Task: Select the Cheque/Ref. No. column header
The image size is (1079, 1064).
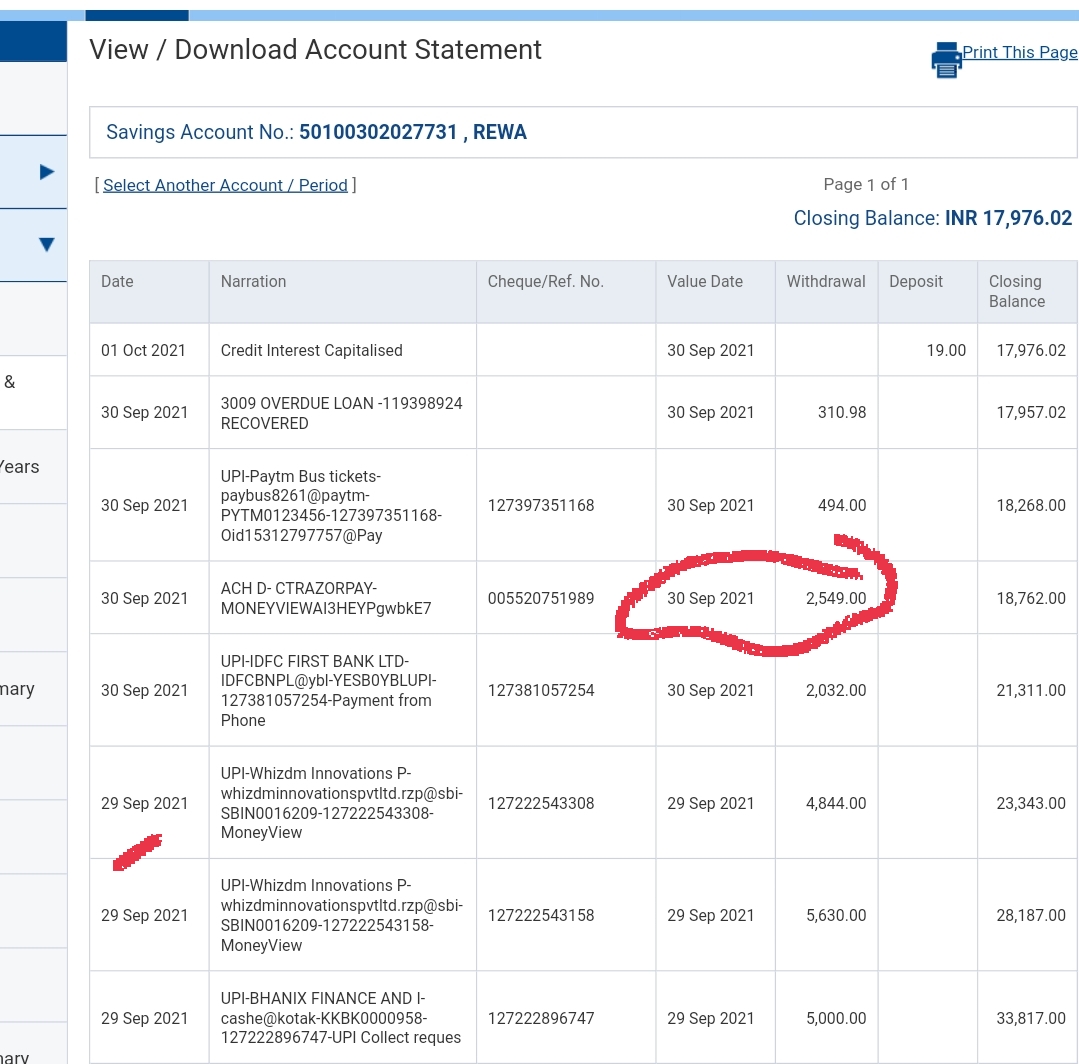Action: point(545,282)
